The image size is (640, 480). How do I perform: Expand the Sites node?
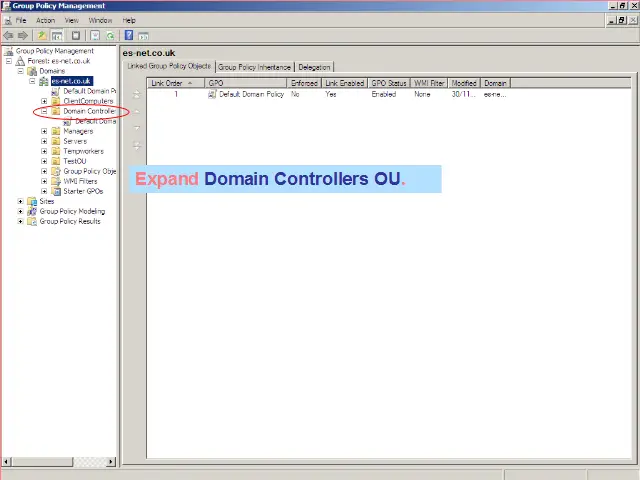click(x=20, y=201)
